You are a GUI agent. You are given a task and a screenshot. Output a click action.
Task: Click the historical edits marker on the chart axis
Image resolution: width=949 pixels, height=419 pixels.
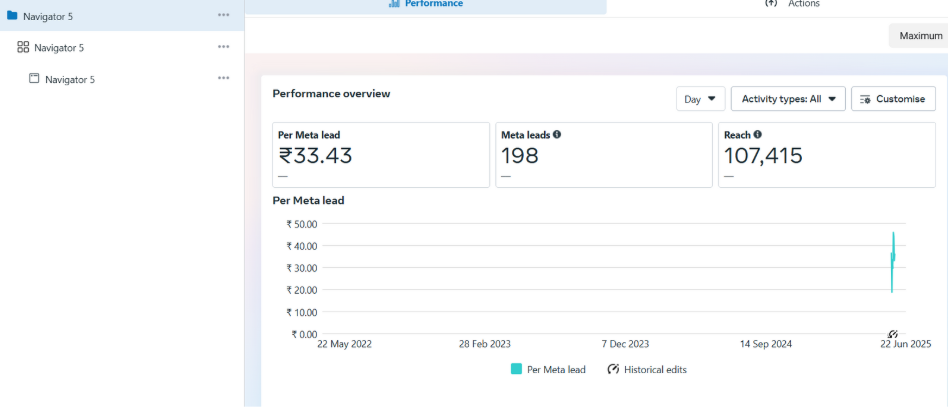[x=893, y=334]
